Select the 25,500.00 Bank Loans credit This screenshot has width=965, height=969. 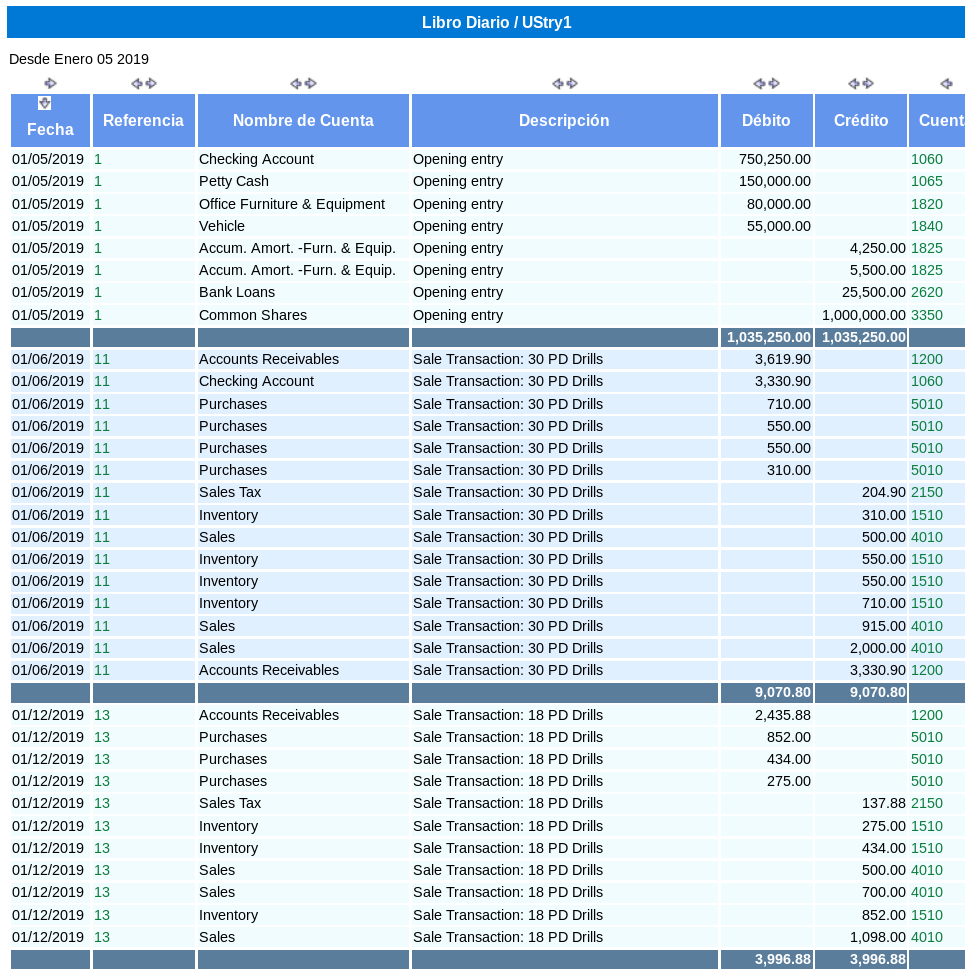[874, 292]
